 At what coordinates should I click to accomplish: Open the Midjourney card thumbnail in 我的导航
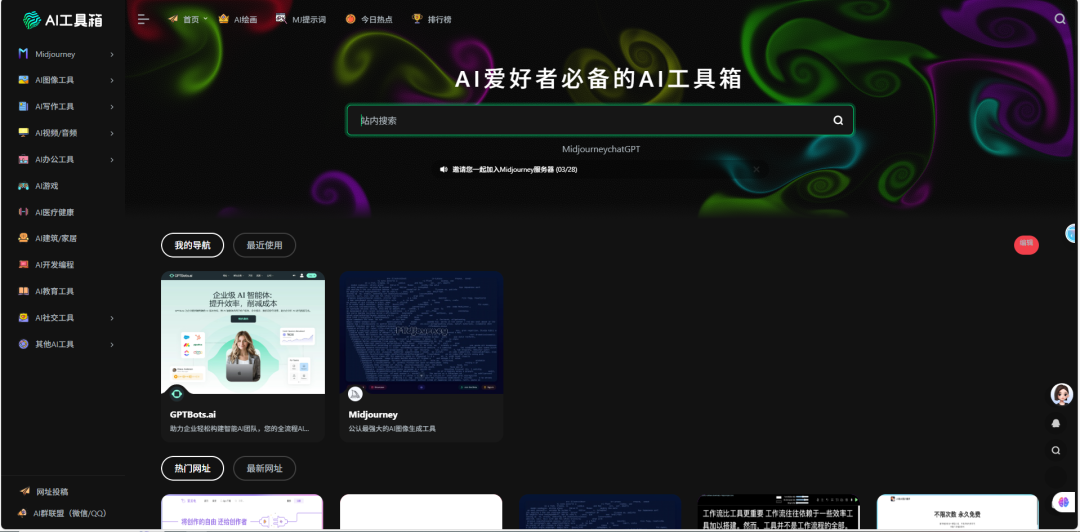(x=422, y=332)
